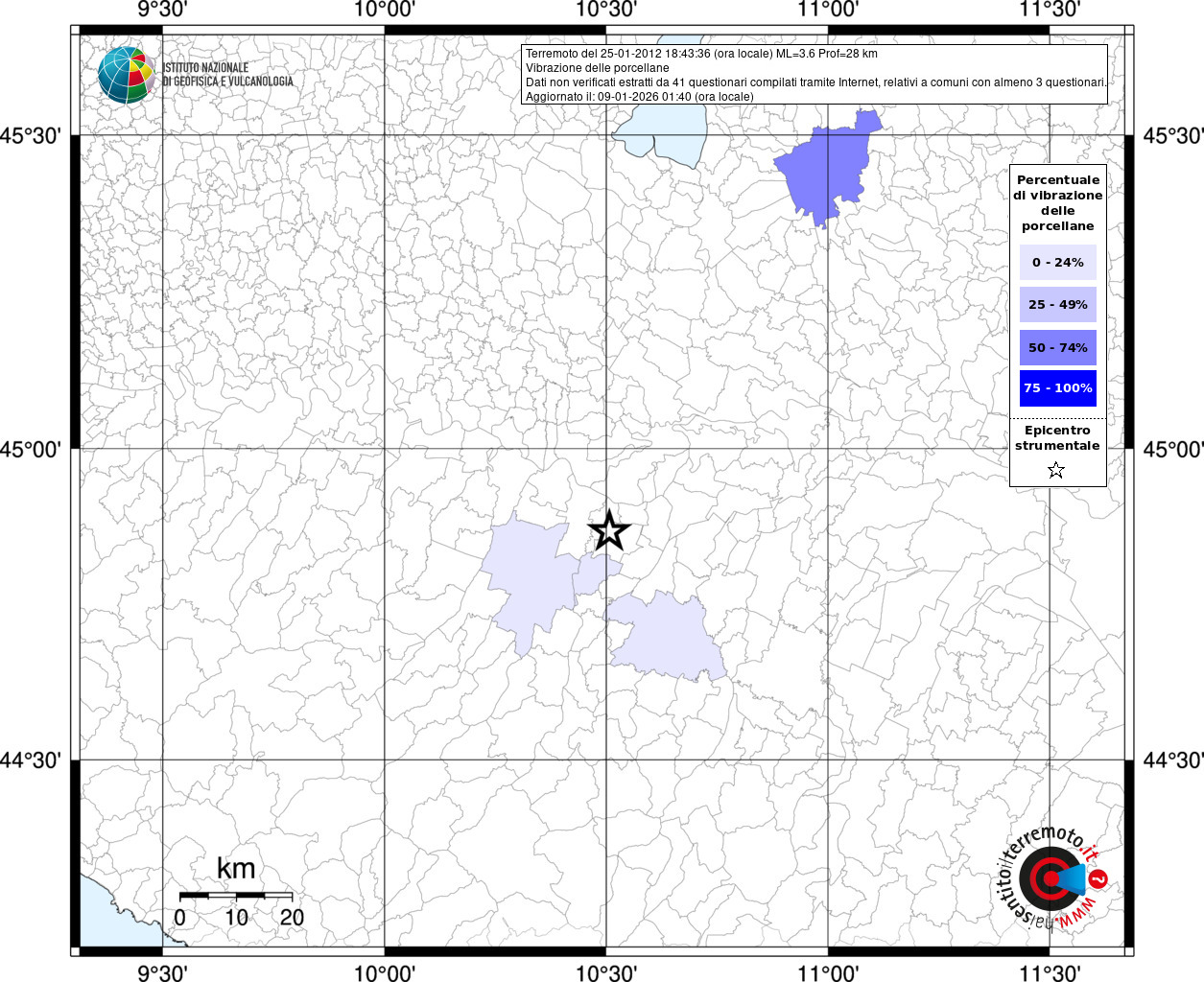Click the 'Terremoto del 25-01-2012' header line

point(701,54)
